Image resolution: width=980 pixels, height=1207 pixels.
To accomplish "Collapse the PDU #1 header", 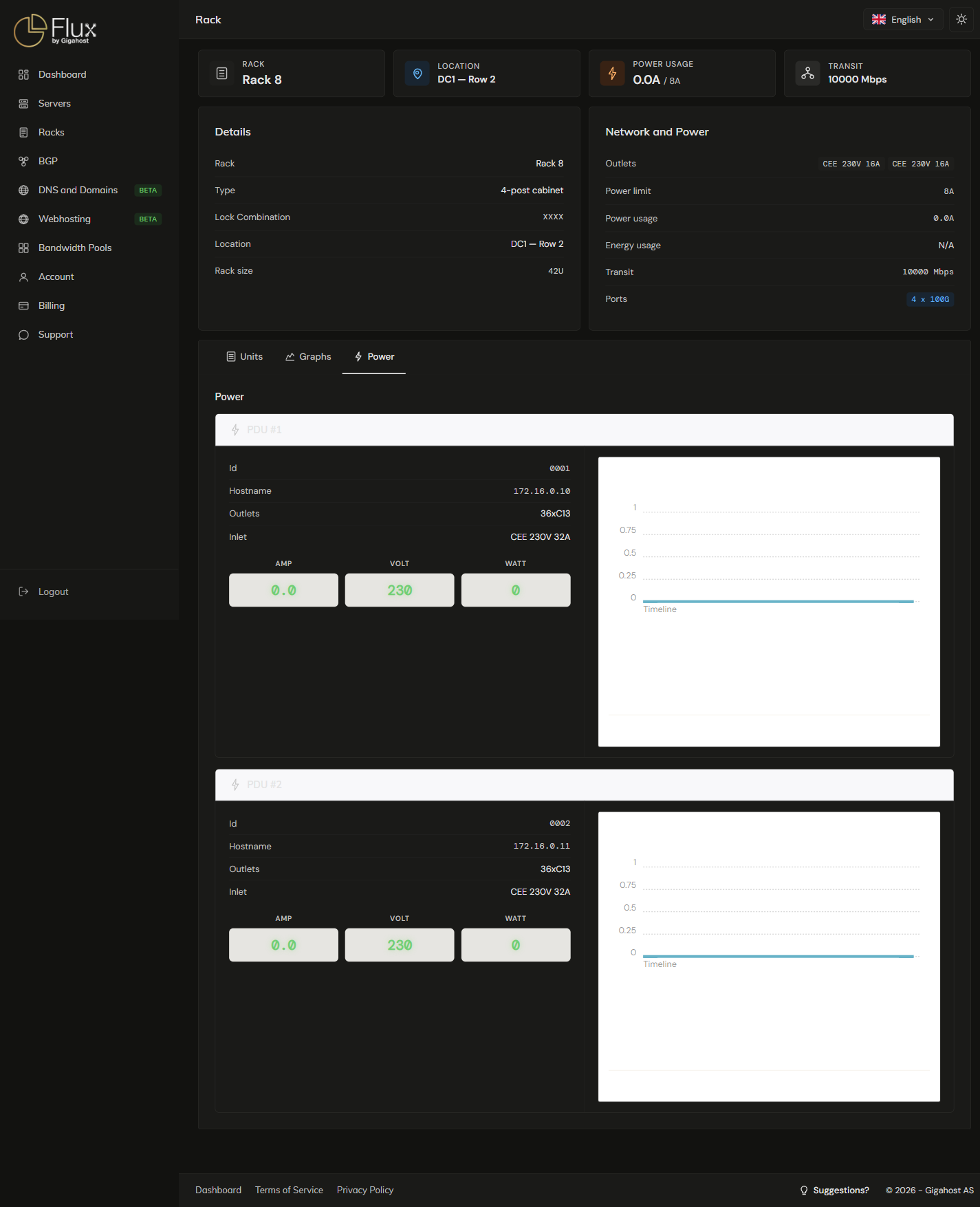I will 585,430.
